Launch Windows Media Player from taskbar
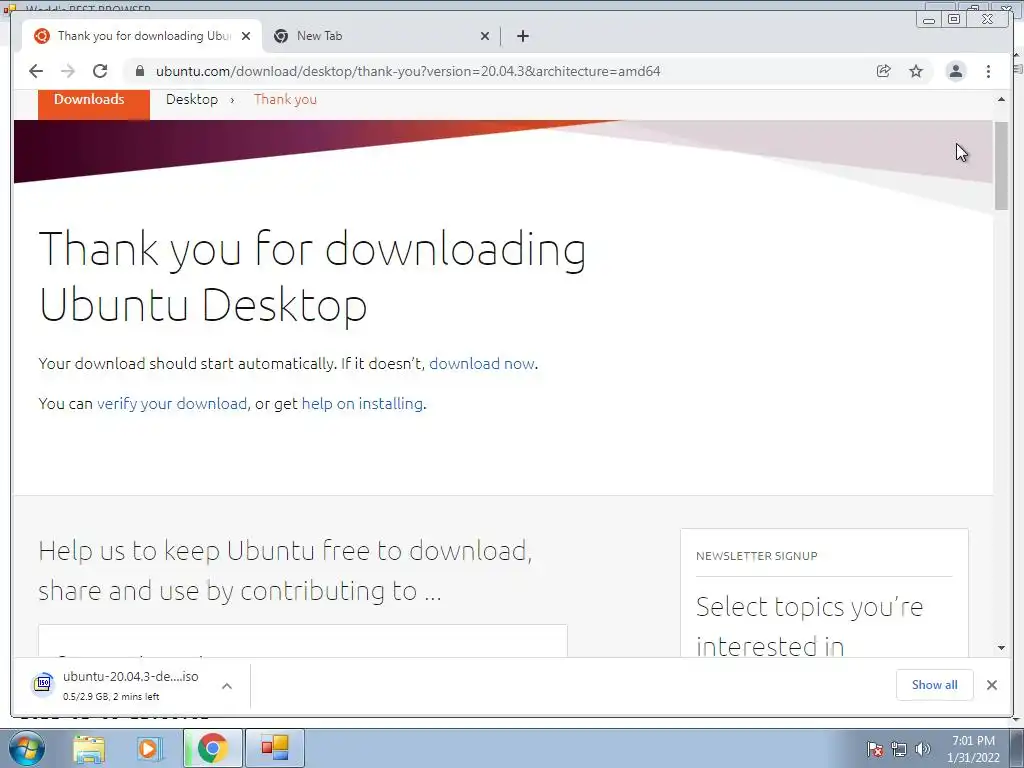This screenshot has width=1024, height=768. click(149, 749)
